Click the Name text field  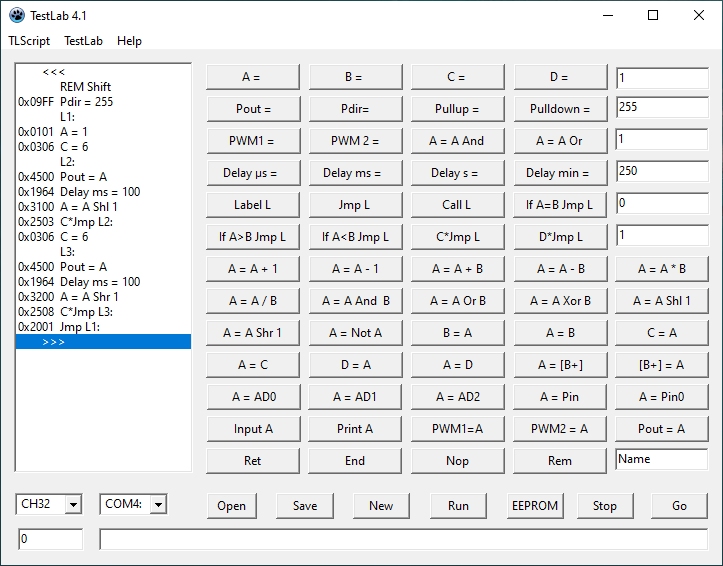click(661, 460)
